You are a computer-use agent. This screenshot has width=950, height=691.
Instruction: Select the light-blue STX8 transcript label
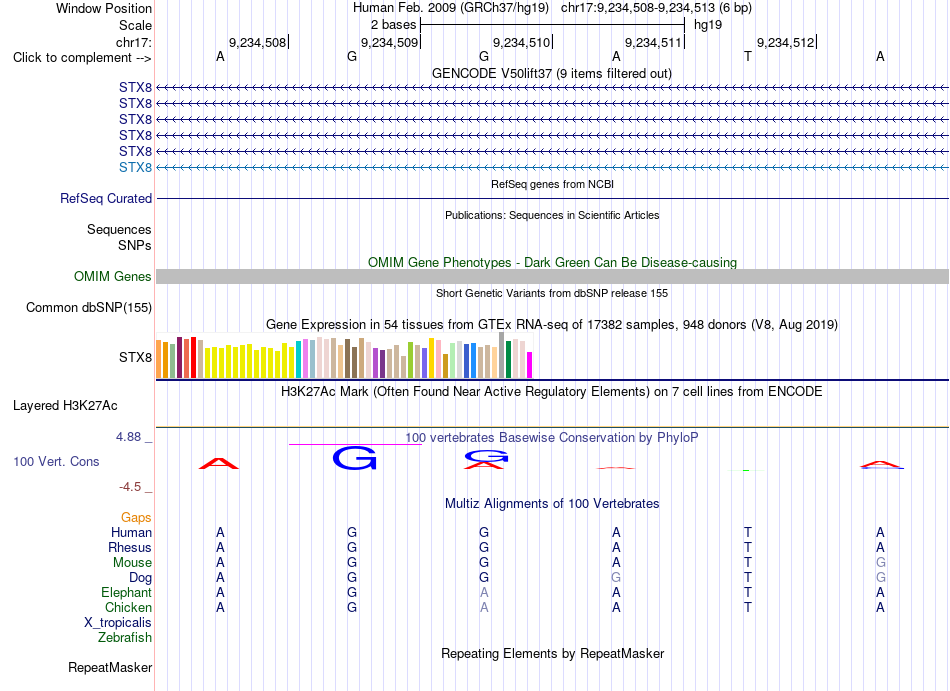click(135, 167)
